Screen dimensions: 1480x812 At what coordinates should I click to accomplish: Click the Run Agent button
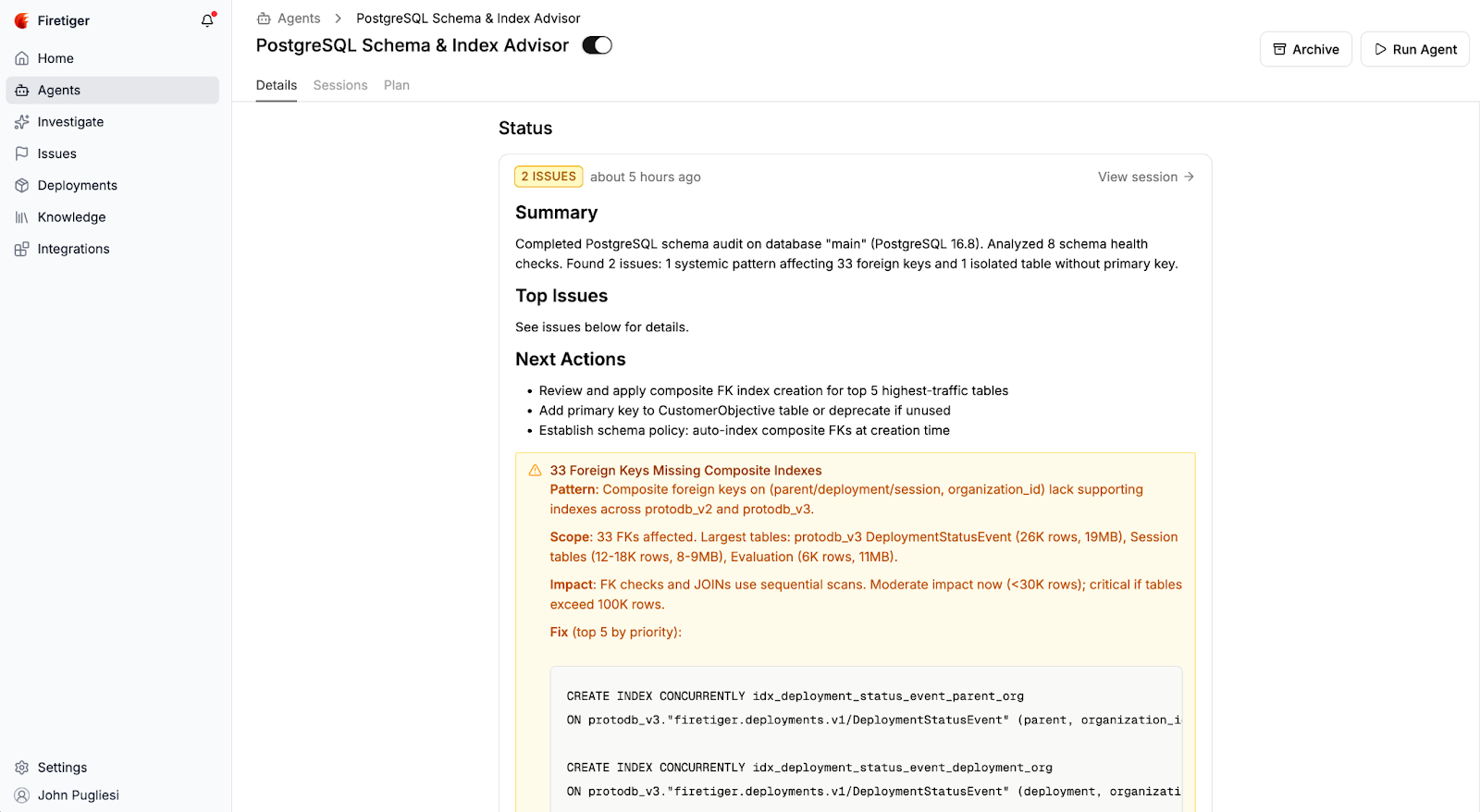click(1415, 49)
